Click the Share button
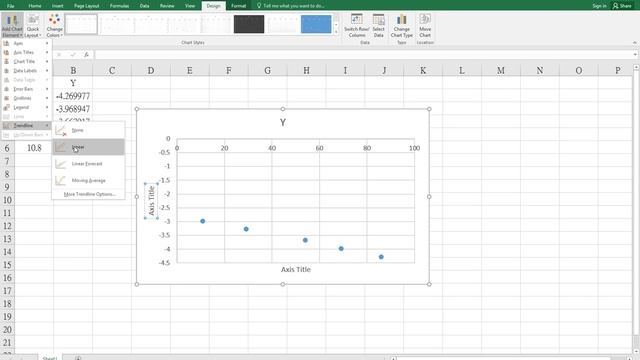The image size is (640, 360). [622, 6]
